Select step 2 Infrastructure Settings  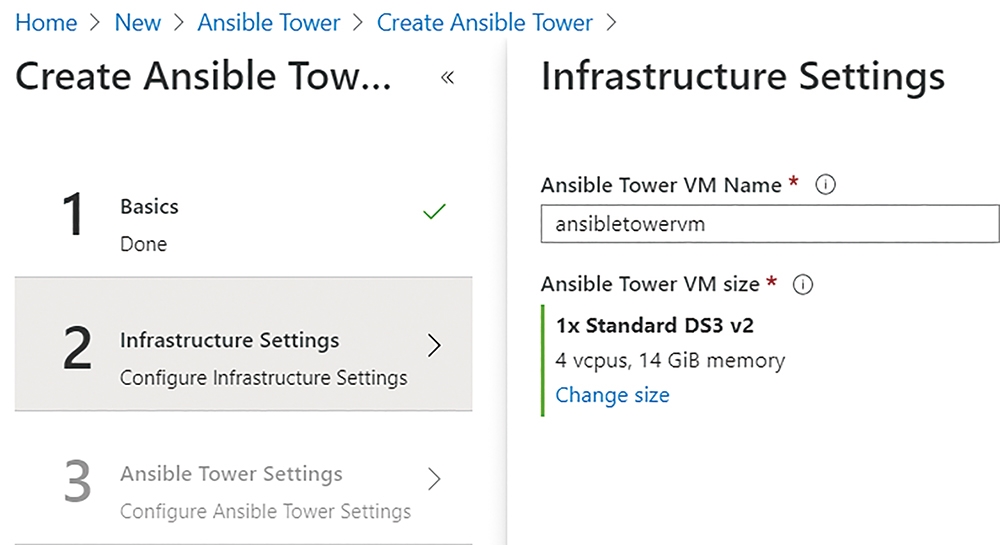(244, 344)
